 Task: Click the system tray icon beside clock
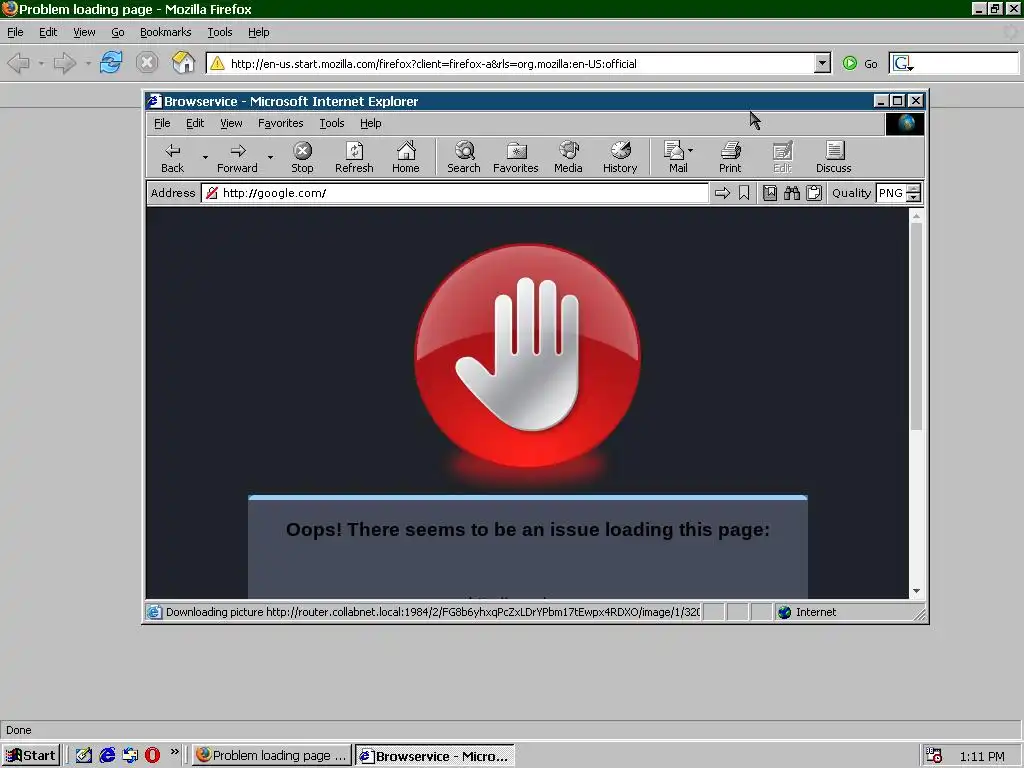tap(934, 756)
